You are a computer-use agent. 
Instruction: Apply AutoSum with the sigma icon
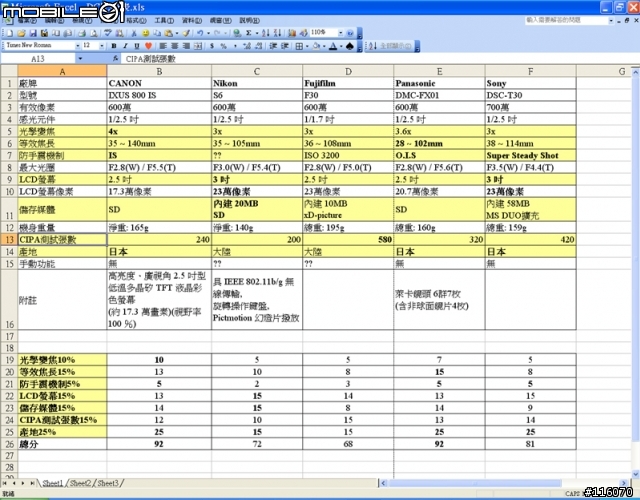(x=248, y=33)
